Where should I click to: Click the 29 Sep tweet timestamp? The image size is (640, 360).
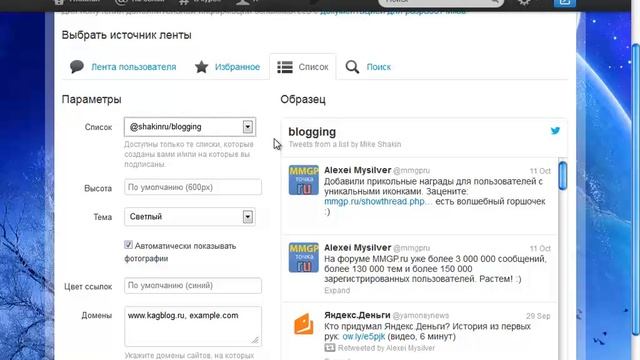[538, 316]
